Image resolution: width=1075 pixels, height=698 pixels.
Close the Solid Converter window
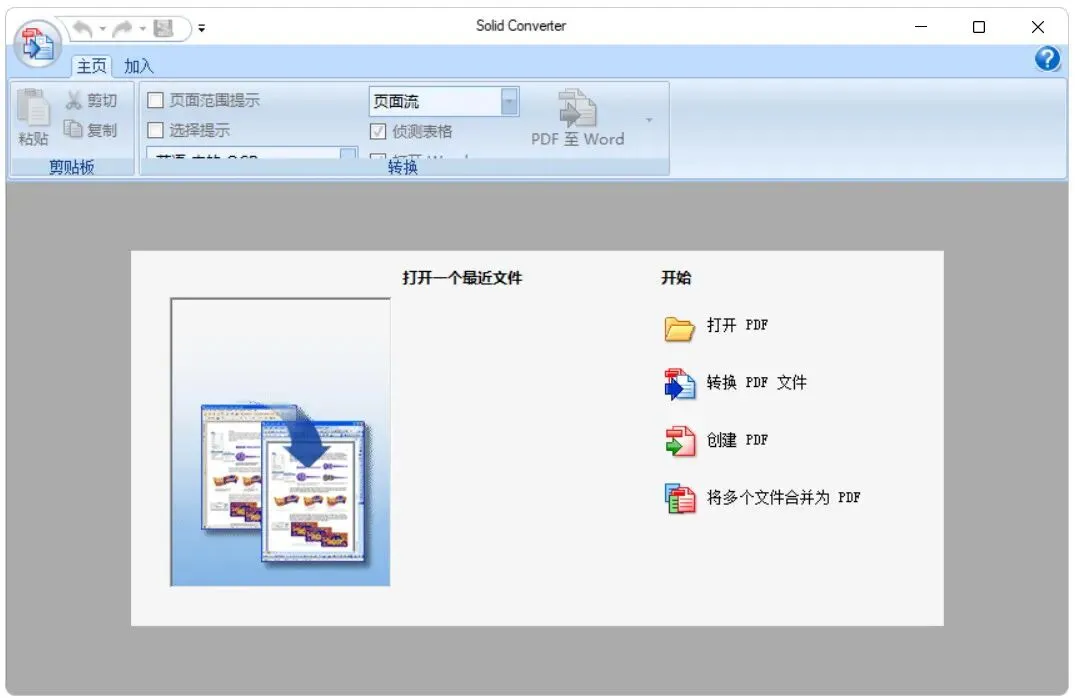(1038, 27)
